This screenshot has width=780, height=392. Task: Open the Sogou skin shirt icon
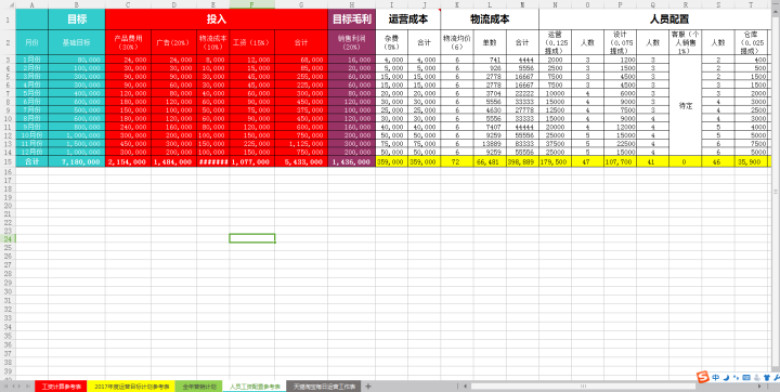pos(767,378)
